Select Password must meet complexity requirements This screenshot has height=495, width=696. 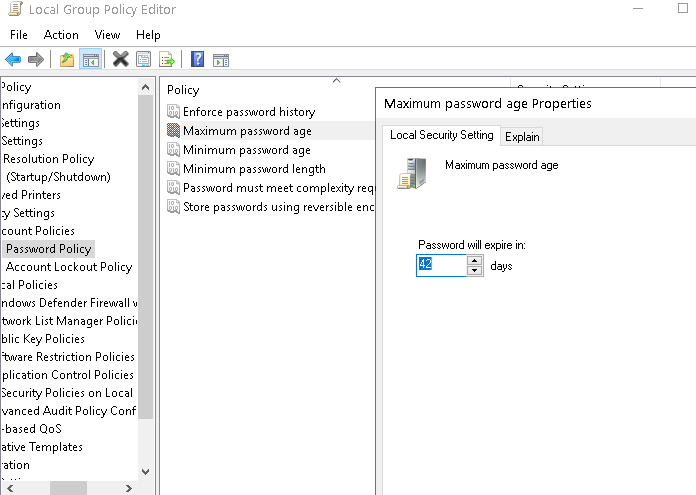279,188
